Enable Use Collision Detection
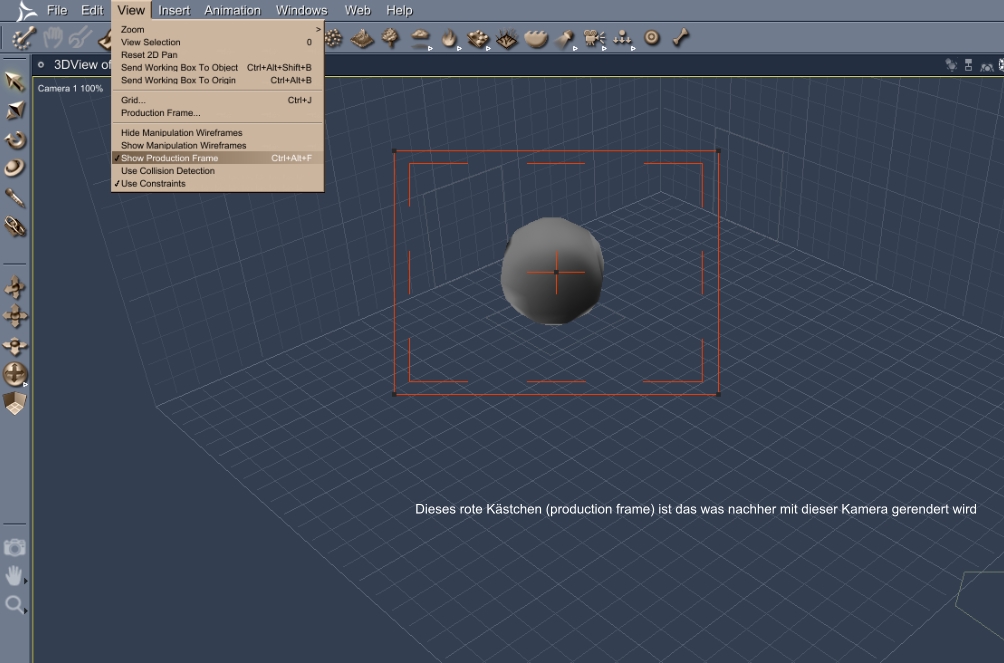Viewport: 1004px width, 663px height. 218,171
